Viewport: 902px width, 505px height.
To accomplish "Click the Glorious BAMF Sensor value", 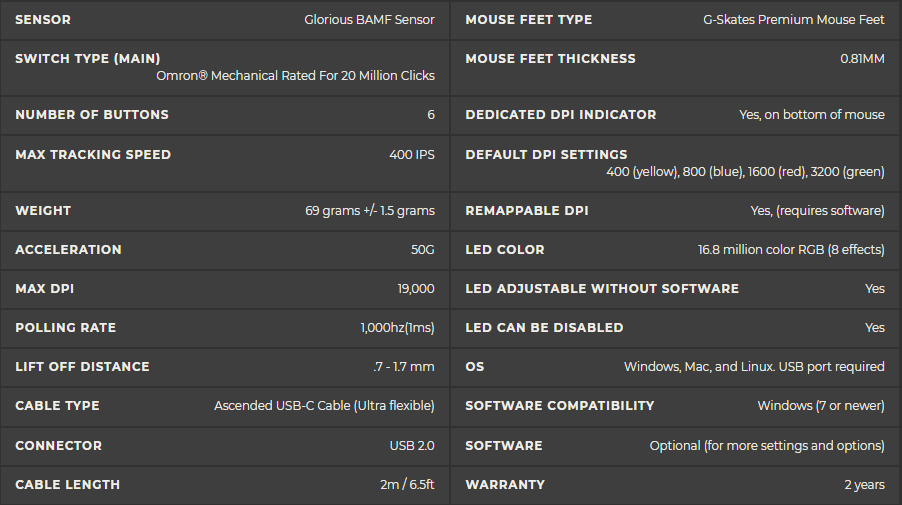I will [x=369, y=20].
